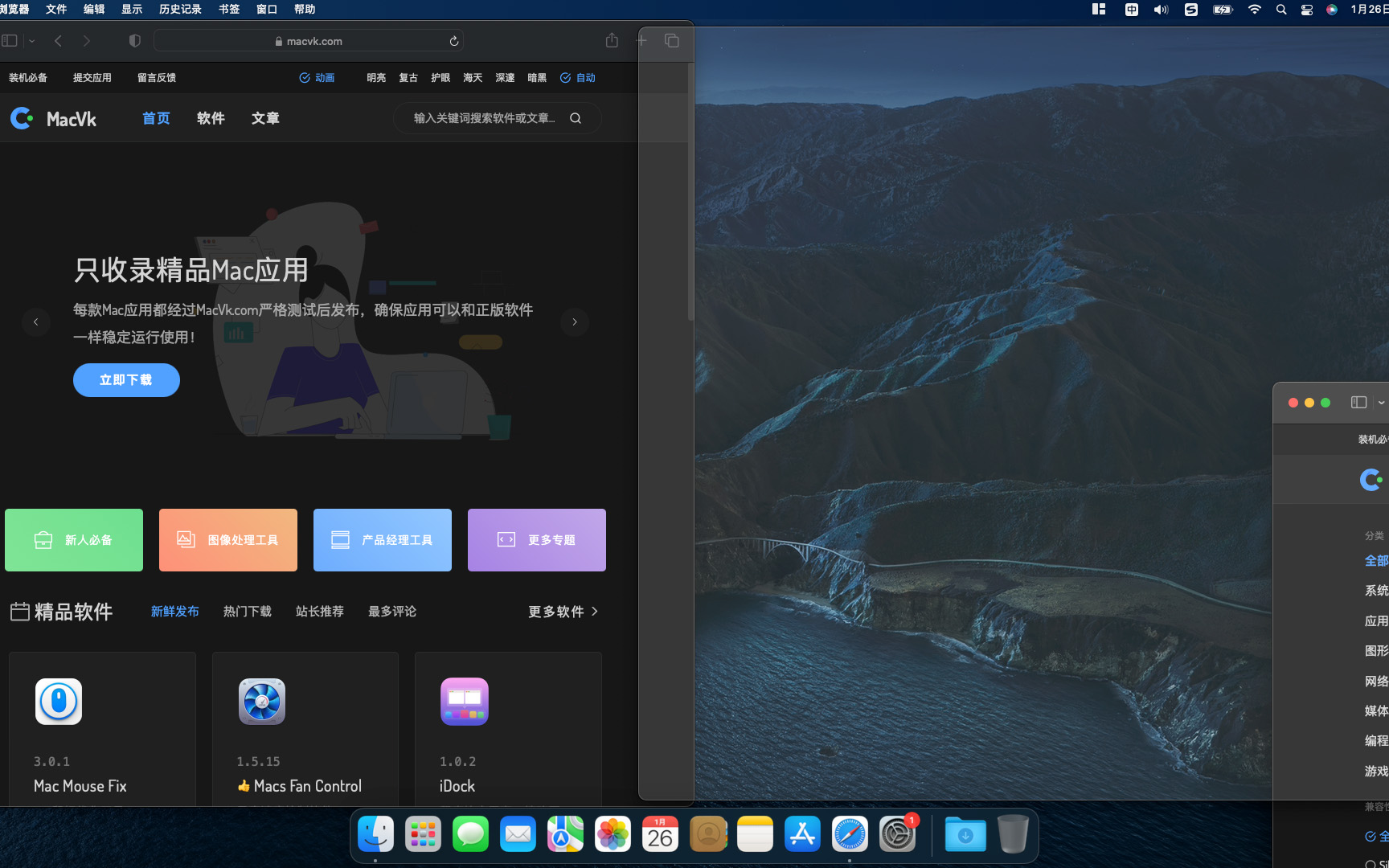Click the Macs Fan Control app icon

click(260, 701)
